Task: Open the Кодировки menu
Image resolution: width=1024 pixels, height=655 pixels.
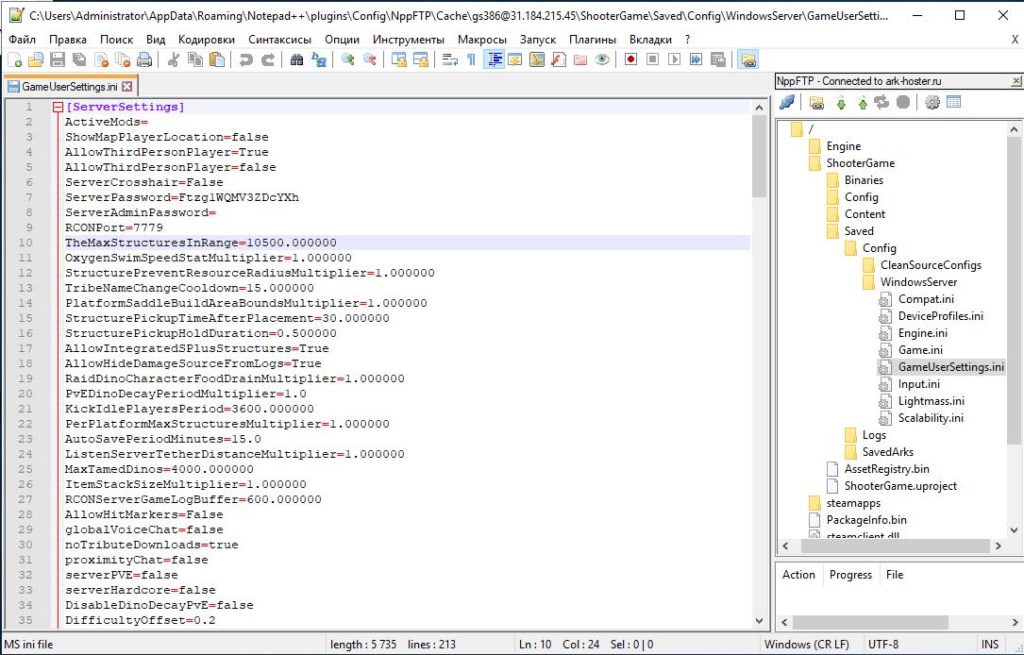Action: [x=206, y=39]
